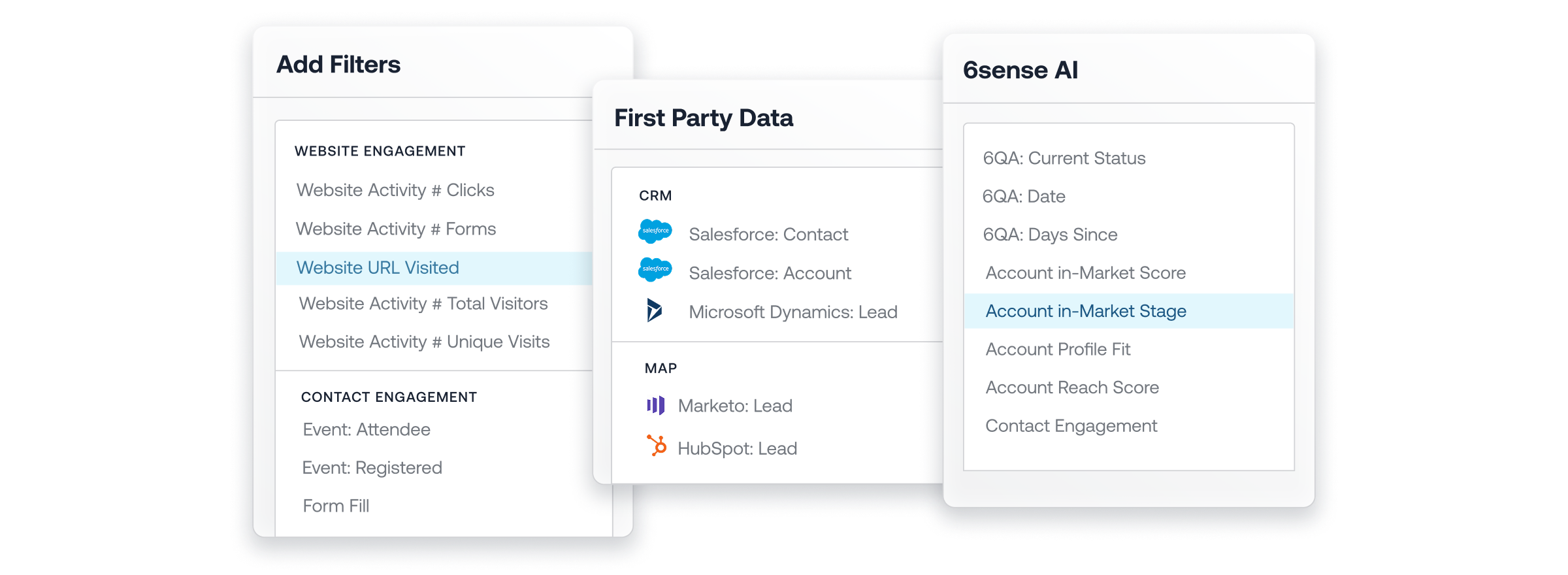Select Event: Attendee filter

[x=367, y=429]
